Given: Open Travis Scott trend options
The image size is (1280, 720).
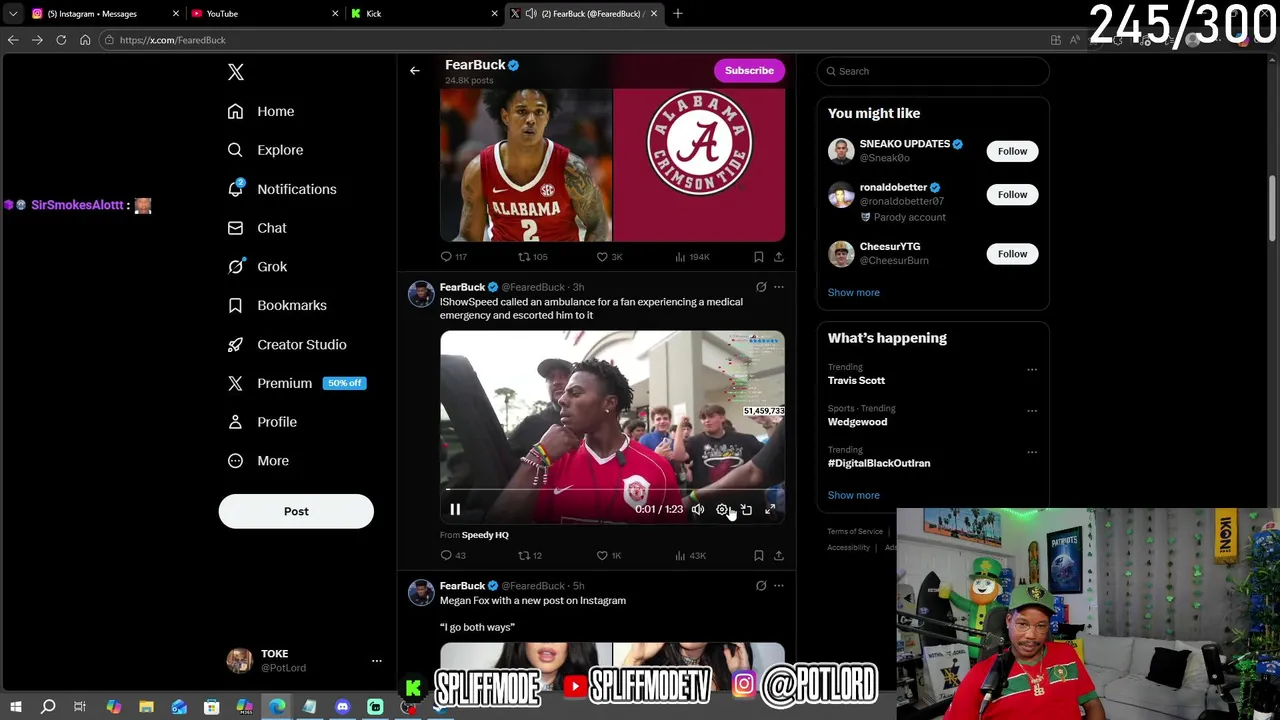Looking at the screenshot, I should pyautogui.click(x=1032, y=370).
